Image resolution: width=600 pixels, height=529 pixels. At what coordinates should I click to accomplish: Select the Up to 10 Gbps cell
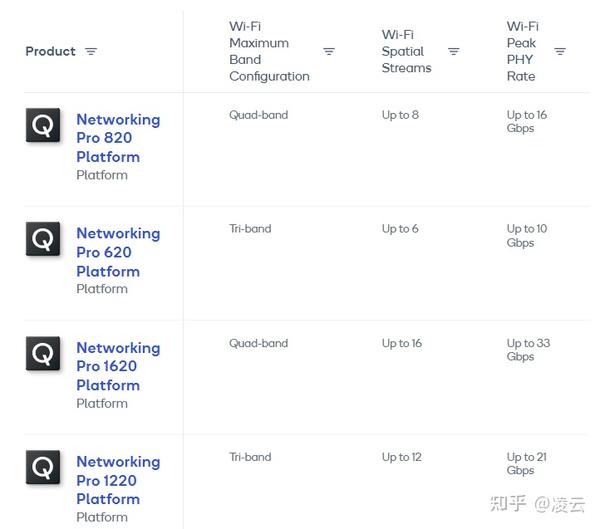coord(527,235)
